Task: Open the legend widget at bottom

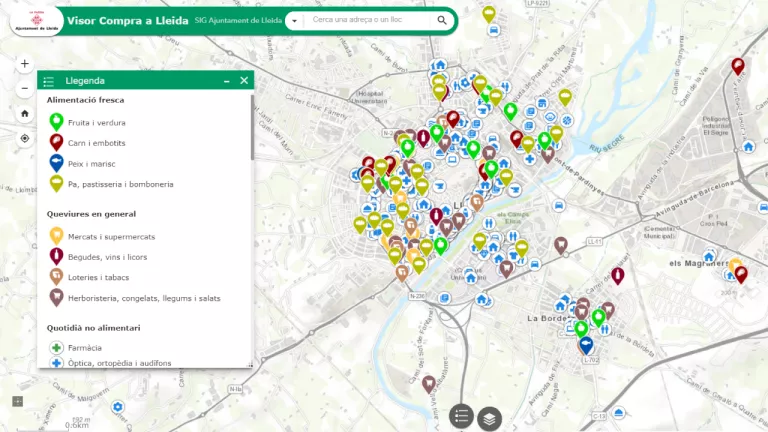Action: [x=461, y=417]
